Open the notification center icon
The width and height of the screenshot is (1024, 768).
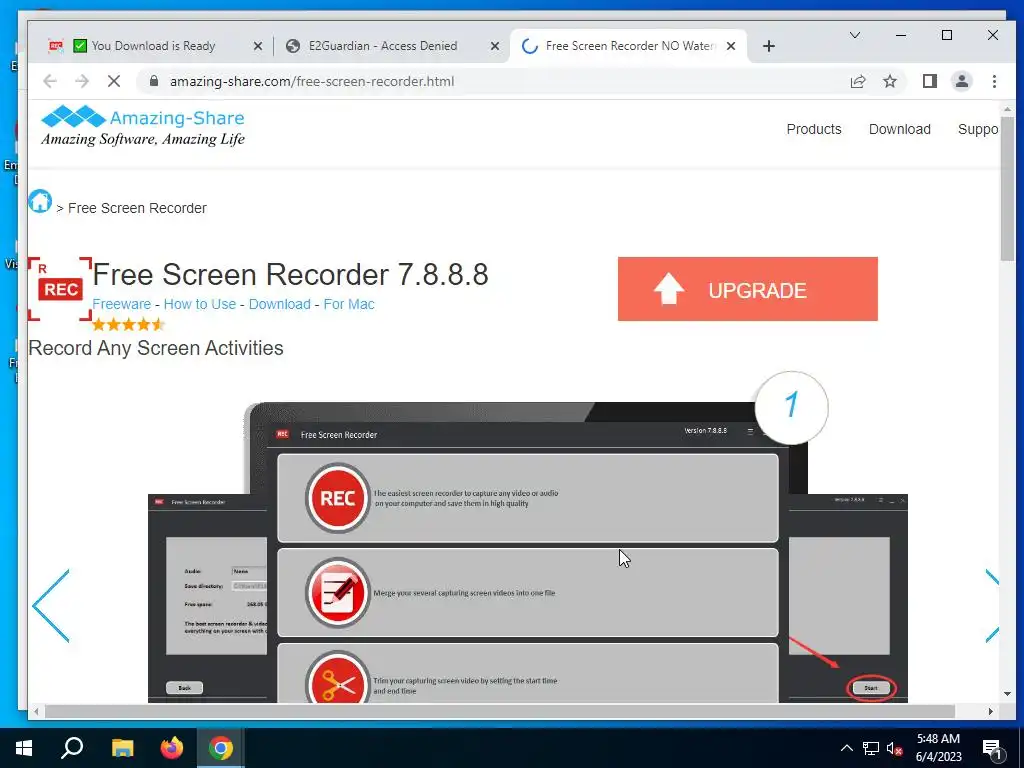coord(992,748)
